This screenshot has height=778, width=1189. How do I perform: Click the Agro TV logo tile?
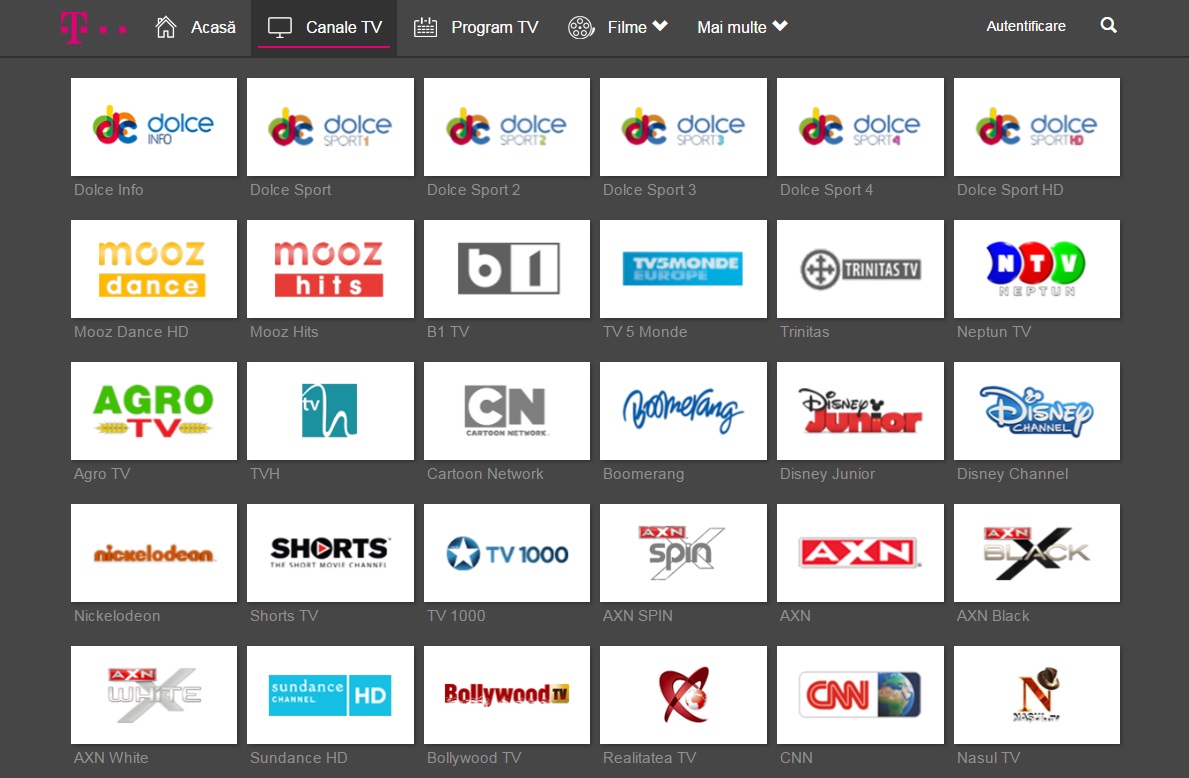click(154, 410)
